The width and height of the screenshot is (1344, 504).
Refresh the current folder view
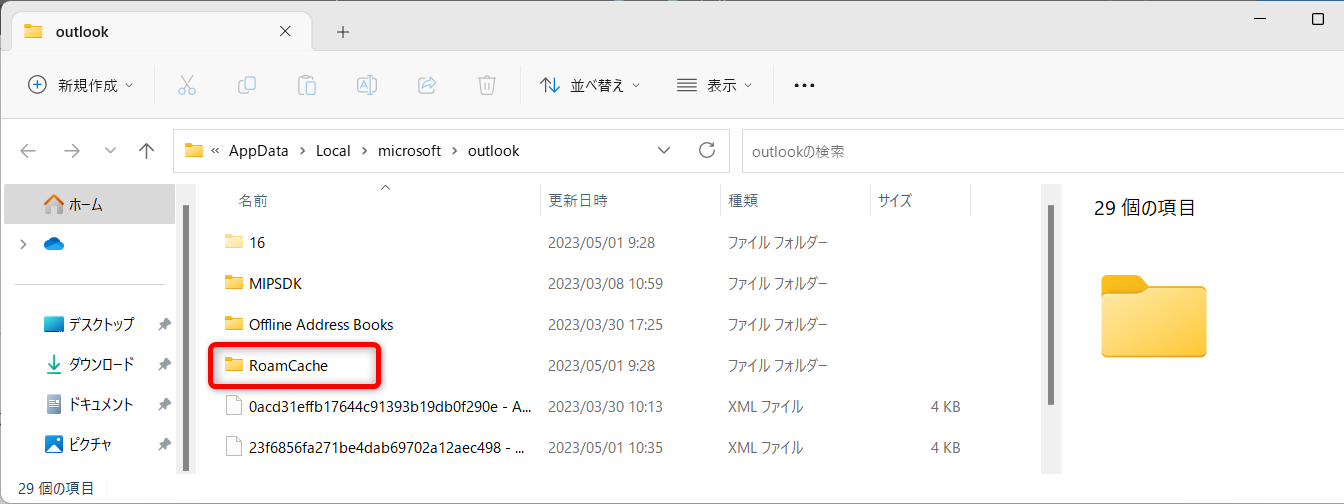(x=707, y=151)
